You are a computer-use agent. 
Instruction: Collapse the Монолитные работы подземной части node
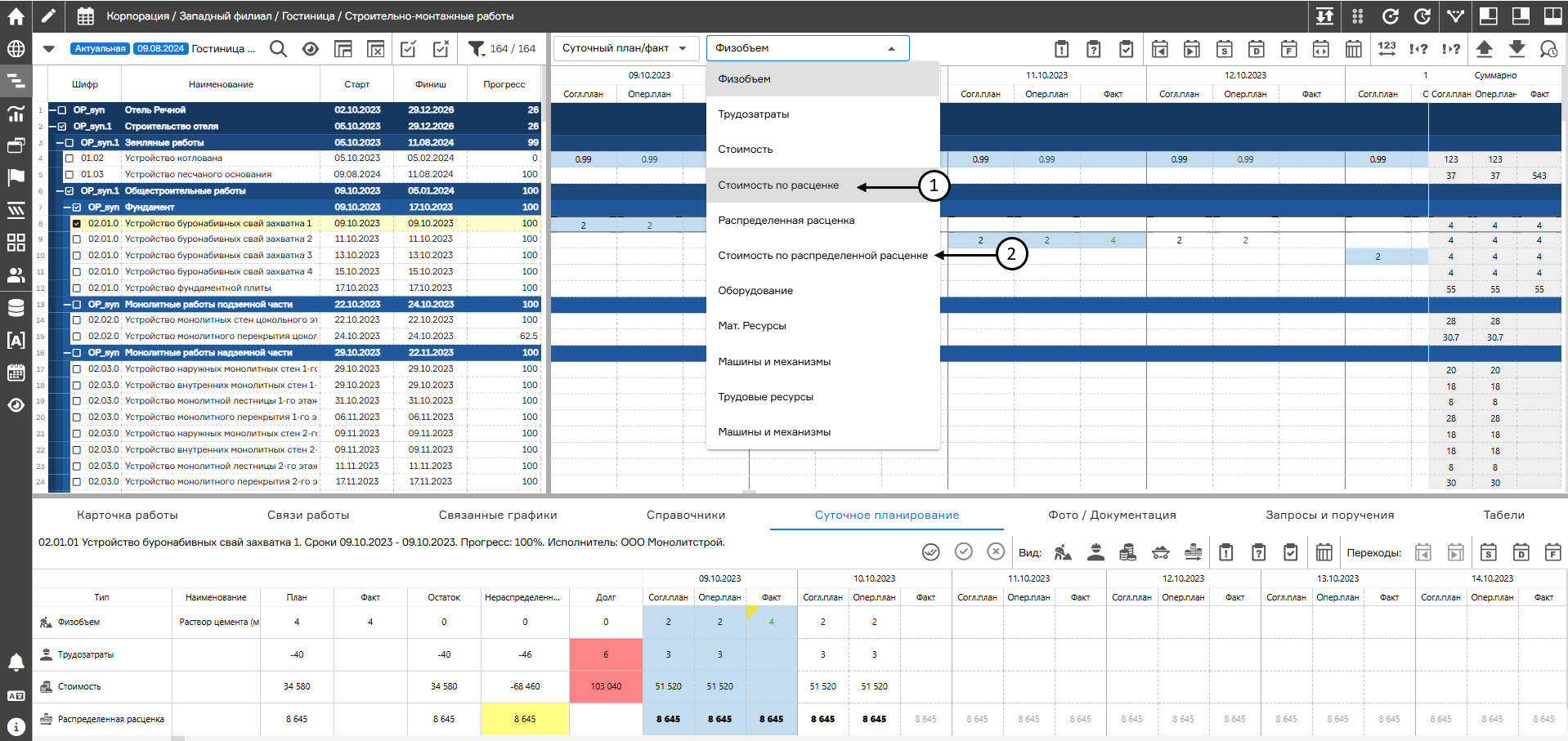tap(68, 304)
